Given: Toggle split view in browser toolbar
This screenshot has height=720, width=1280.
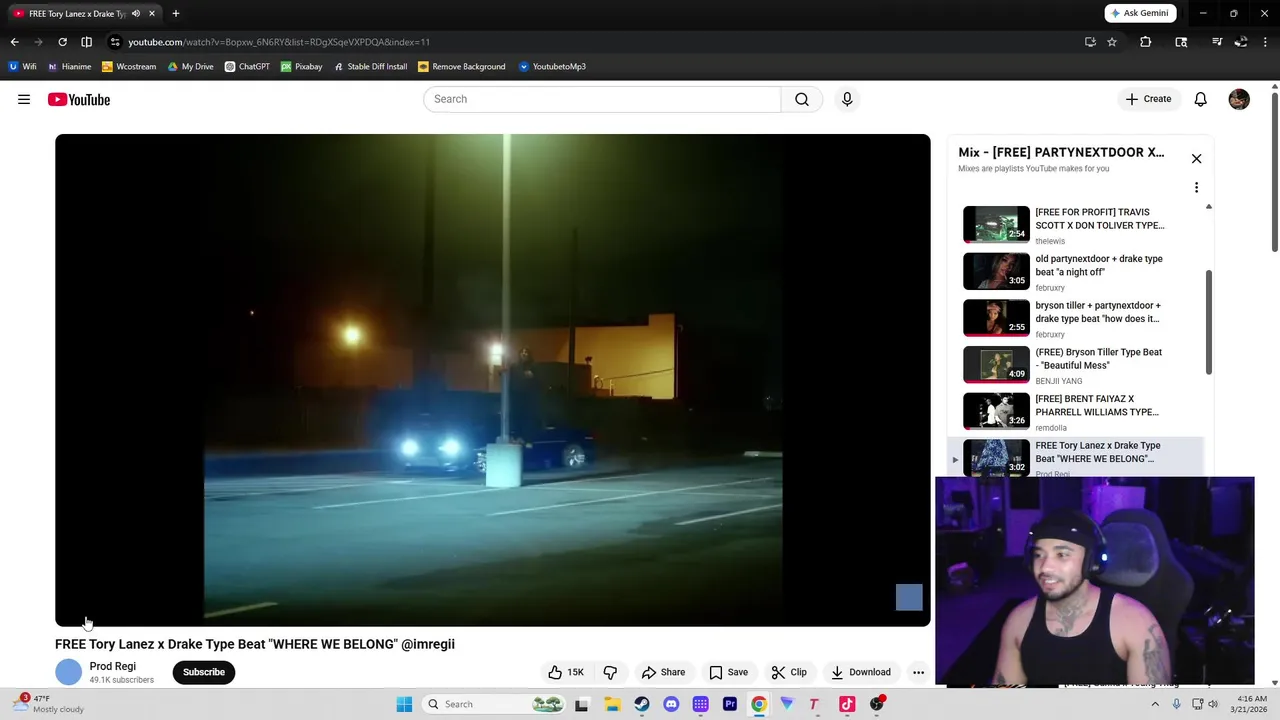Looking at the screenshot, I should coord(86,42).
